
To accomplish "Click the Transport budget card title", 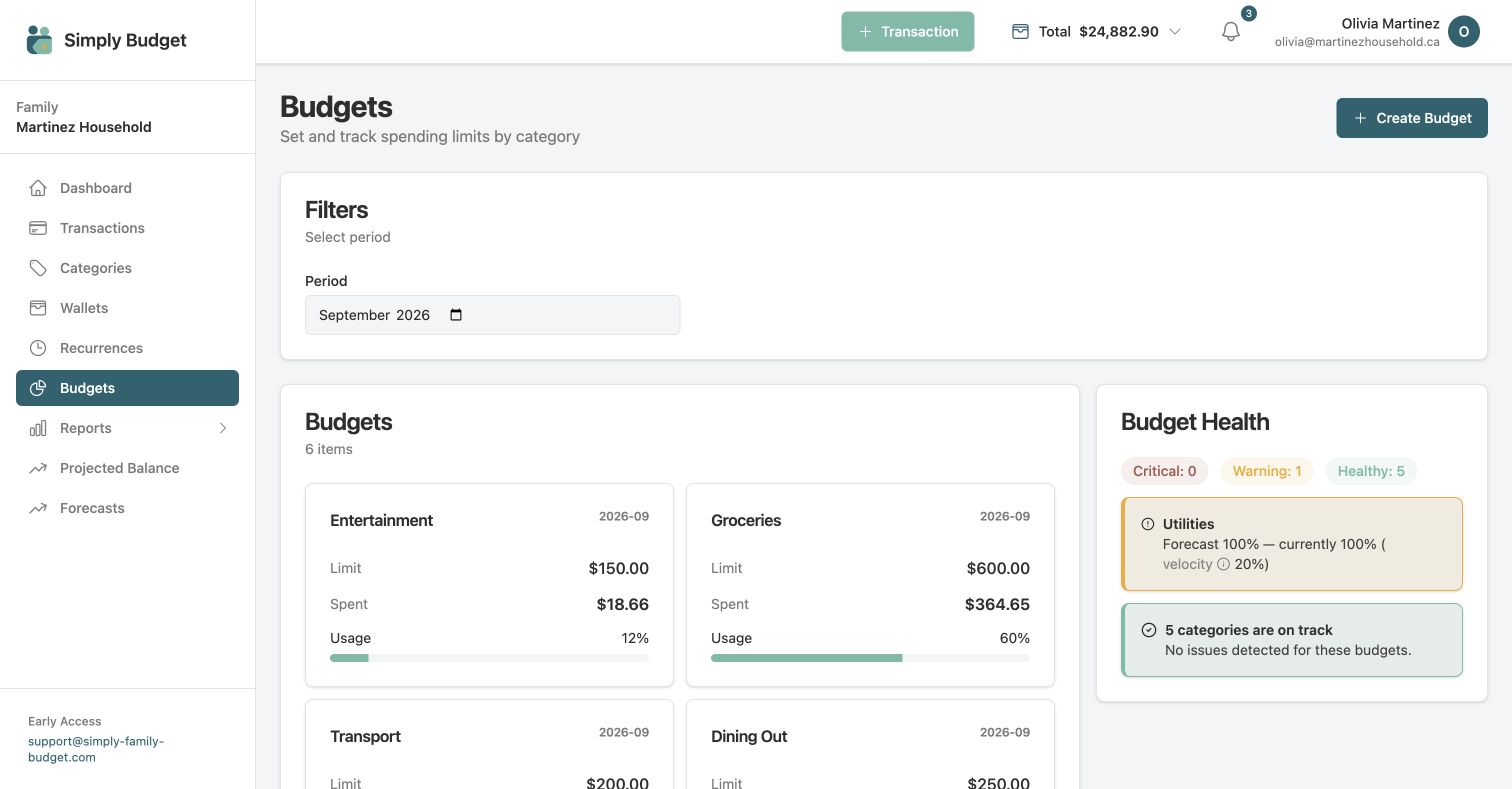I will (365, 736).
